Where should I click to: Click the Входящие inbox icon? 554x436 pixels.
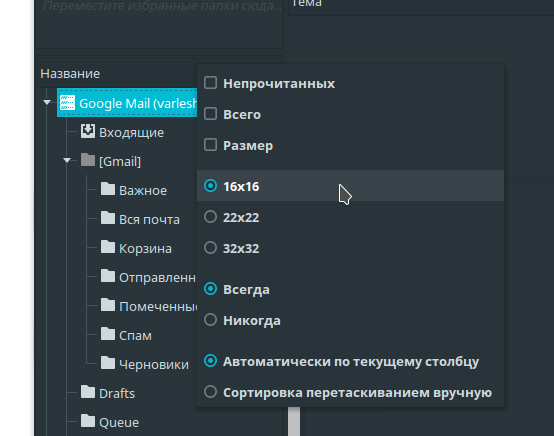point(88,131)
